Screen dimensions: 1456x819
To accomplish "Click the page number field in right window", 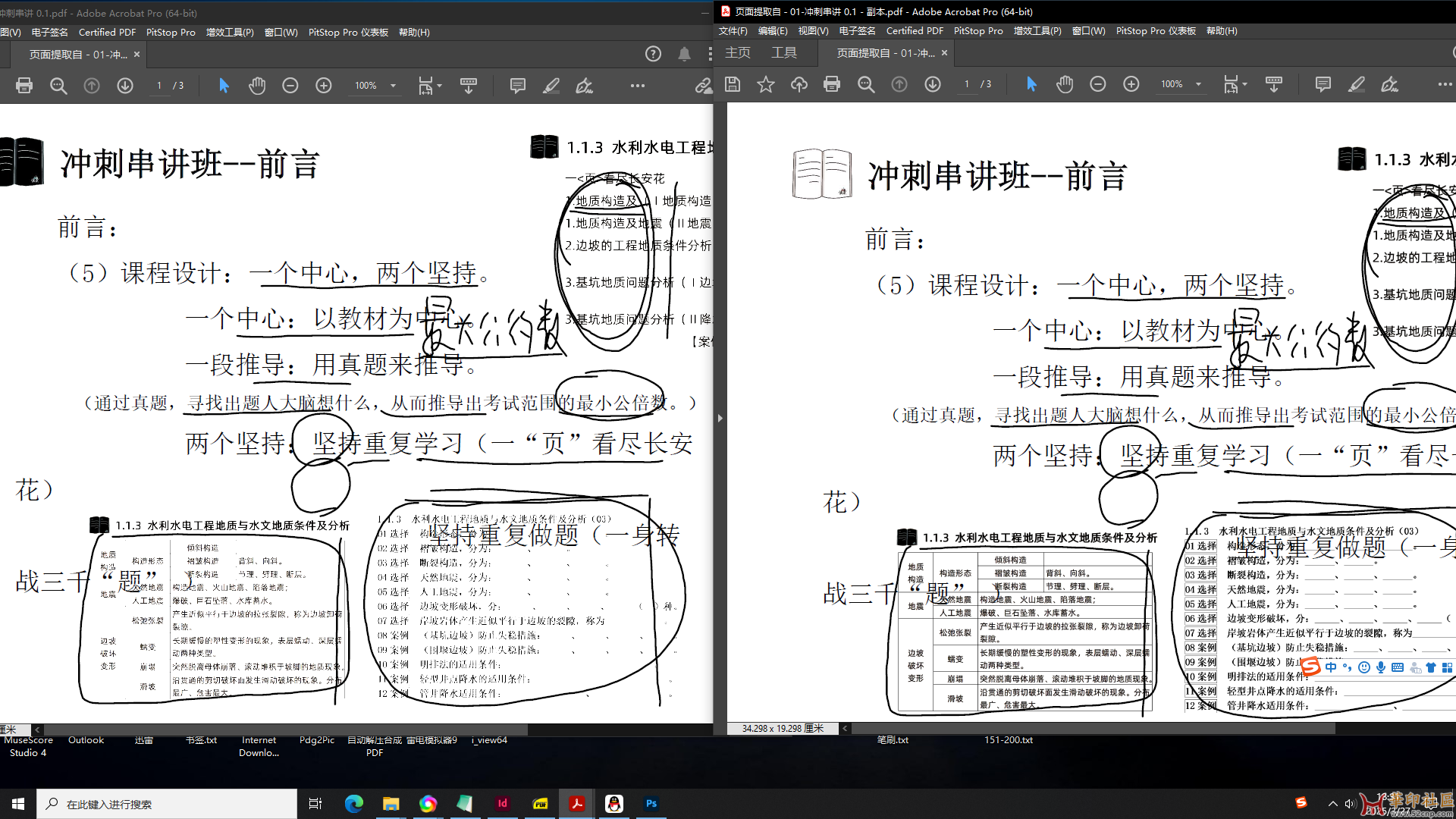I will [x=966, y=84].
